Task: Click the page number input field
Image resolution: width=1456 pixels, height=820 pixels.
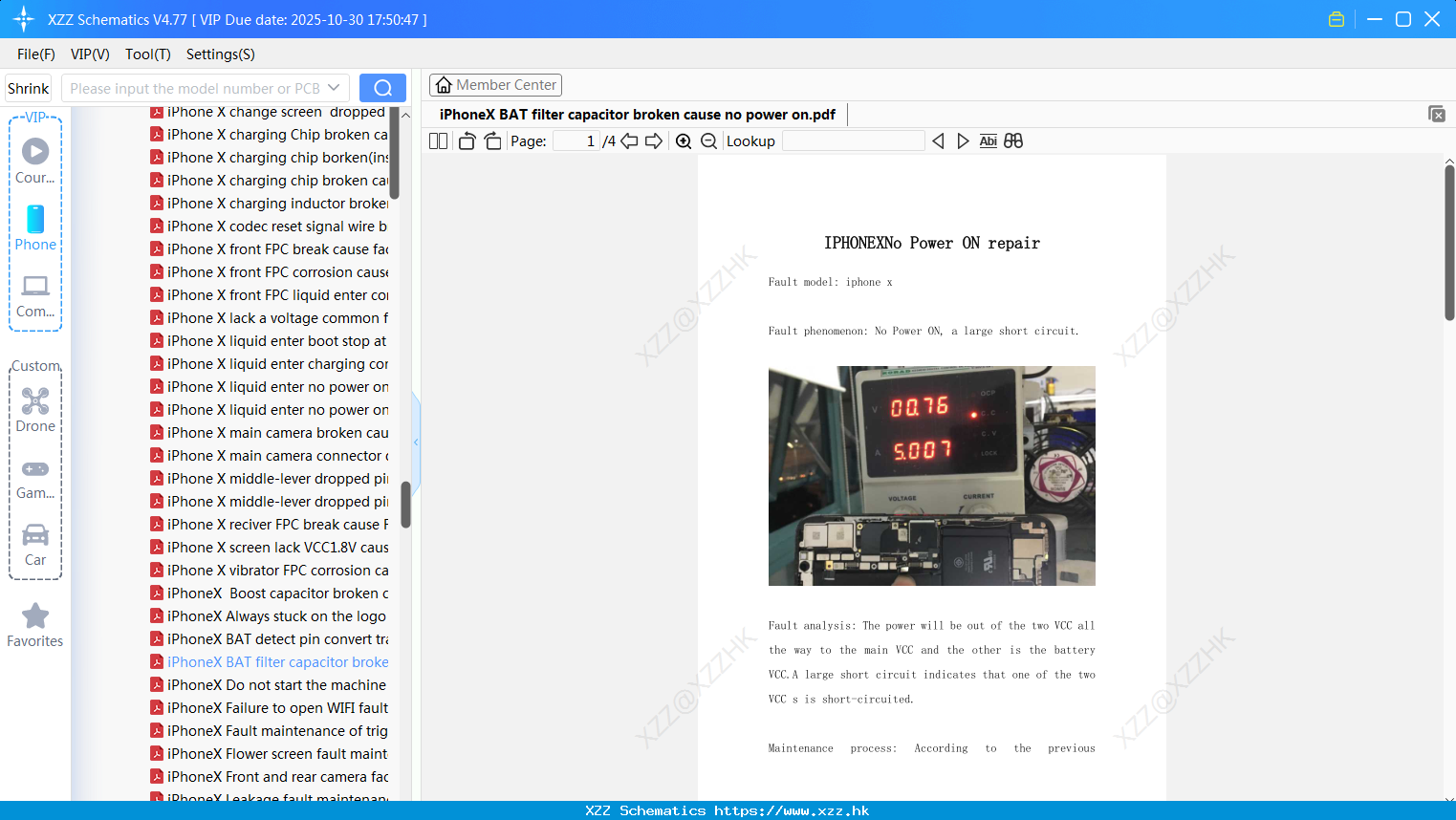Action: 576,141
